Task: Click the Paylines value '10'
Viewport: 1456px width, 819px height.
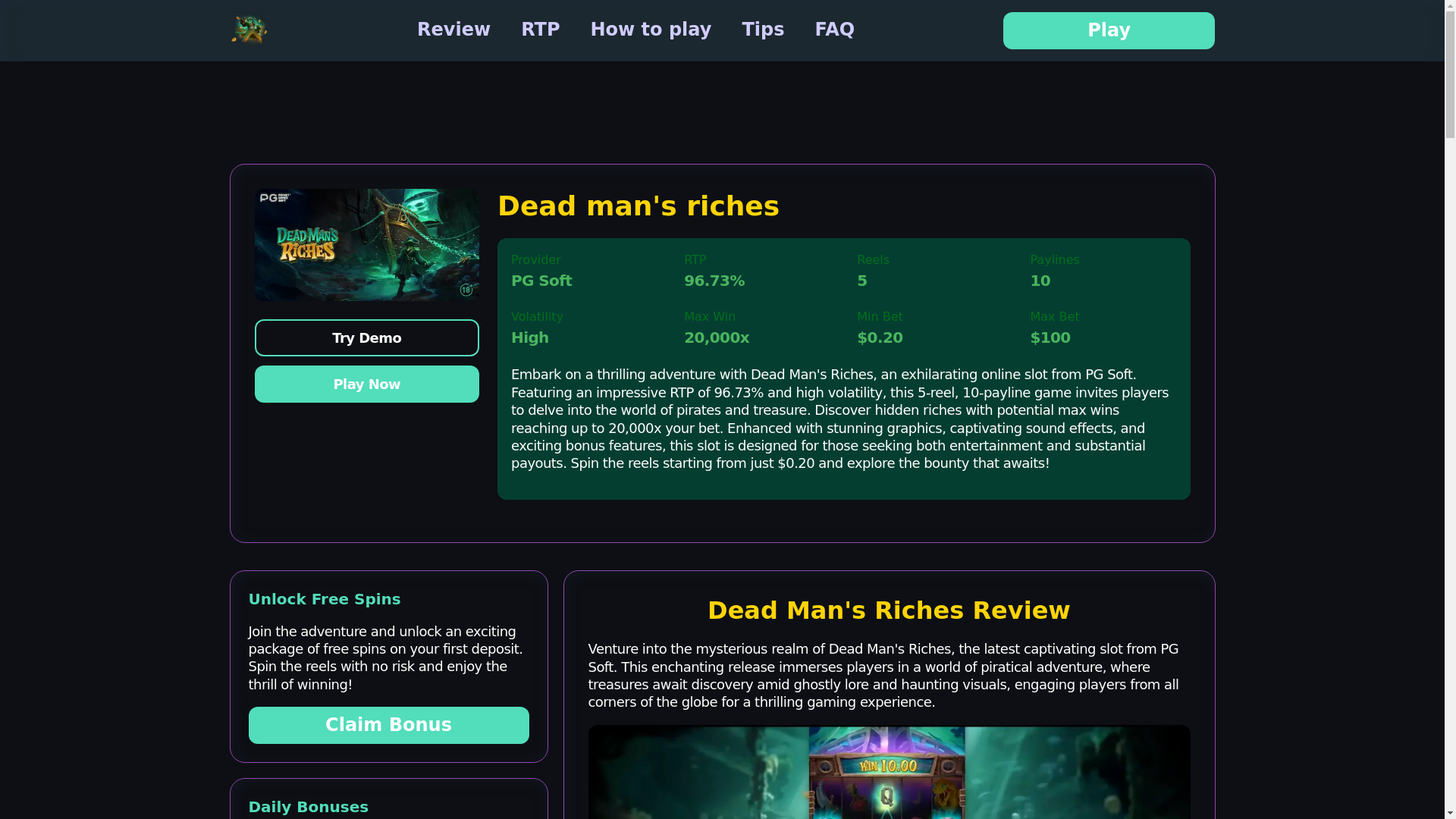Action: click(x=1040, y=281)
